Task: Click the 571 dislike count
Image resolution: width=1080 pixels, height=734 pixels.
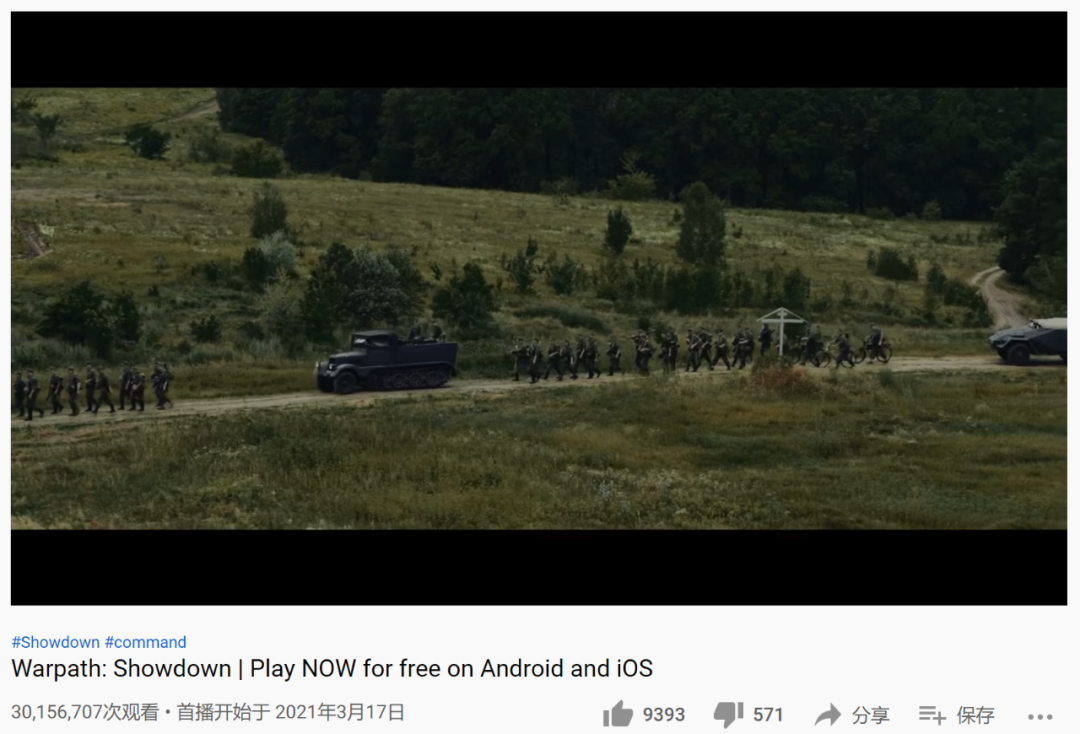Action: (x=768, y=715)
